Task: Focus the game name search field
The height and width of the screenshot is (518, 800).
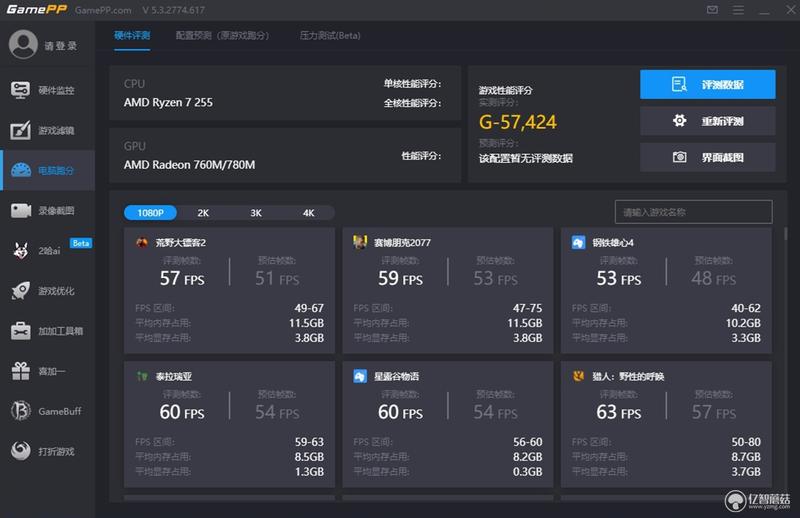Action: (693, 212)
